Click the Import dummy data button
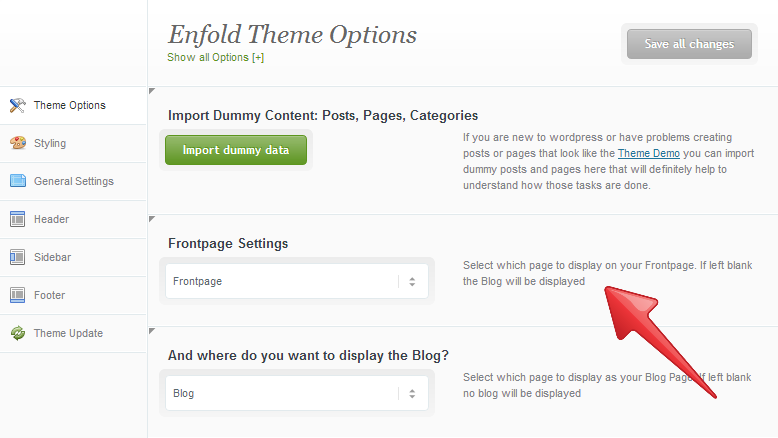The image size is (778, 438). pyautogui.click(x=236, y=150)
